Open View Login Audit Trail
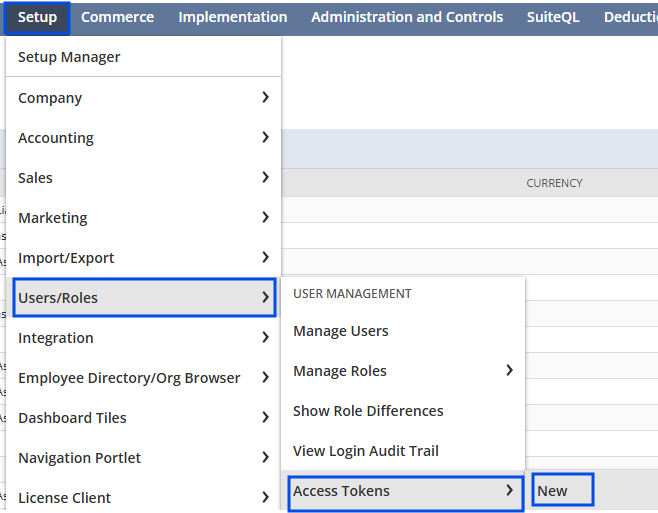Image resolution: width=658 pixels, height=513 pixels. point(403,450)
